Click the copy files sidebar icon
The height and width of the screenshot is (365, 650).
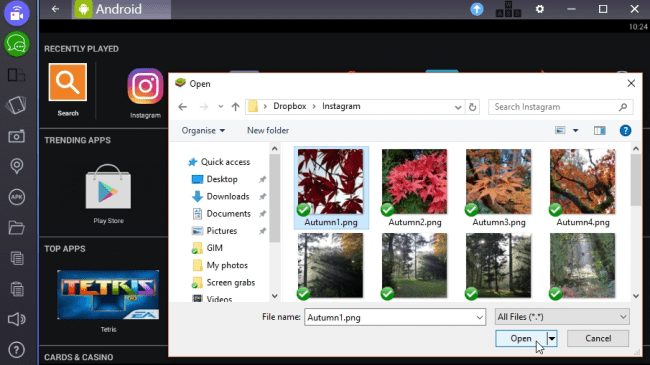point(17,258)
